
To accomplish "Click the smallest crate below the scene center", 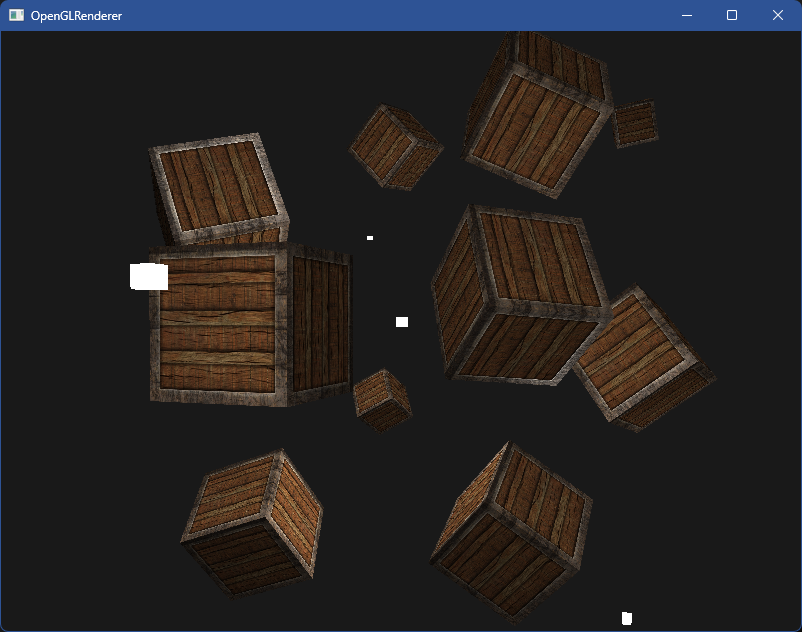I will [383, 400].
